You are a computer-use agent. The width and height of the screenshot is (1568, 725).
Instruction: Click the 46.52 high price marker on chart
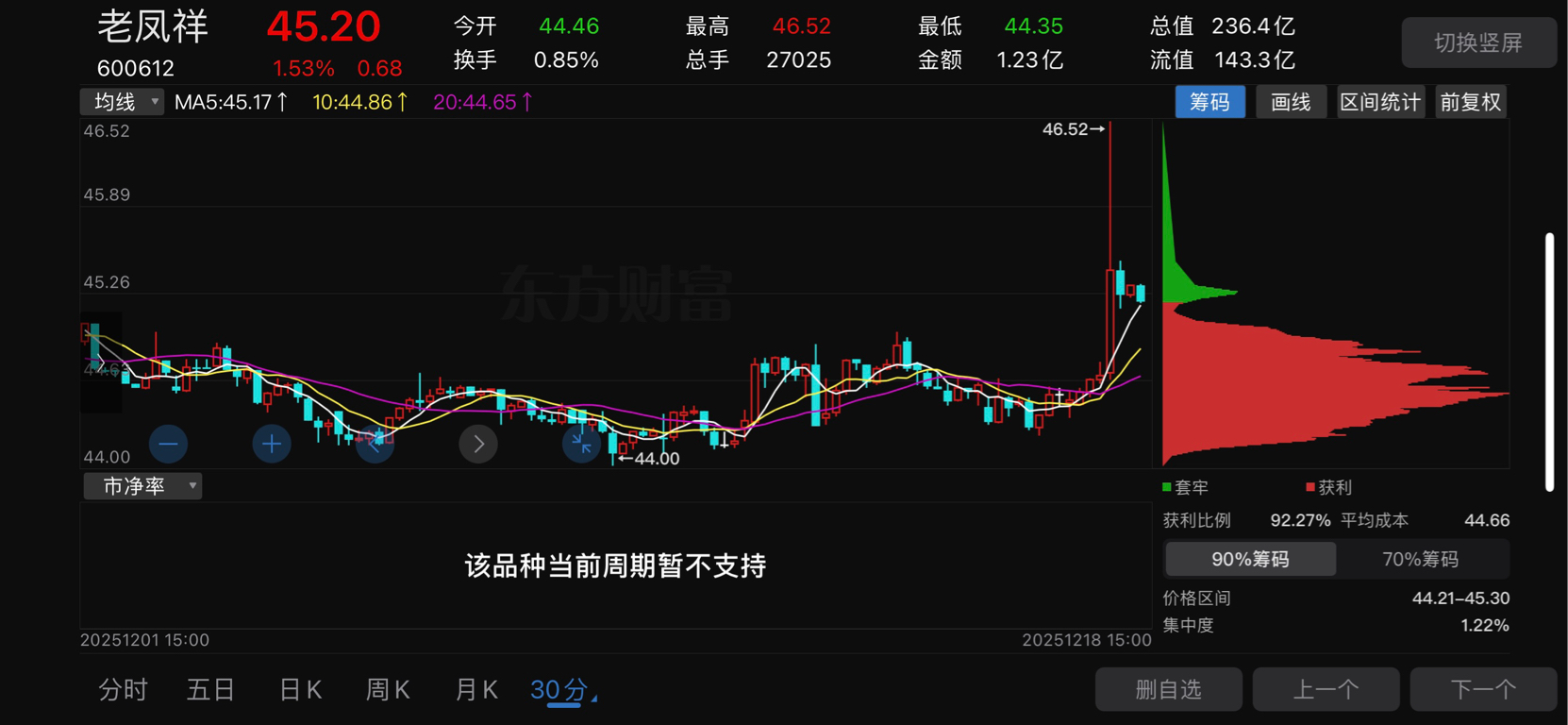coord(1073,129)
